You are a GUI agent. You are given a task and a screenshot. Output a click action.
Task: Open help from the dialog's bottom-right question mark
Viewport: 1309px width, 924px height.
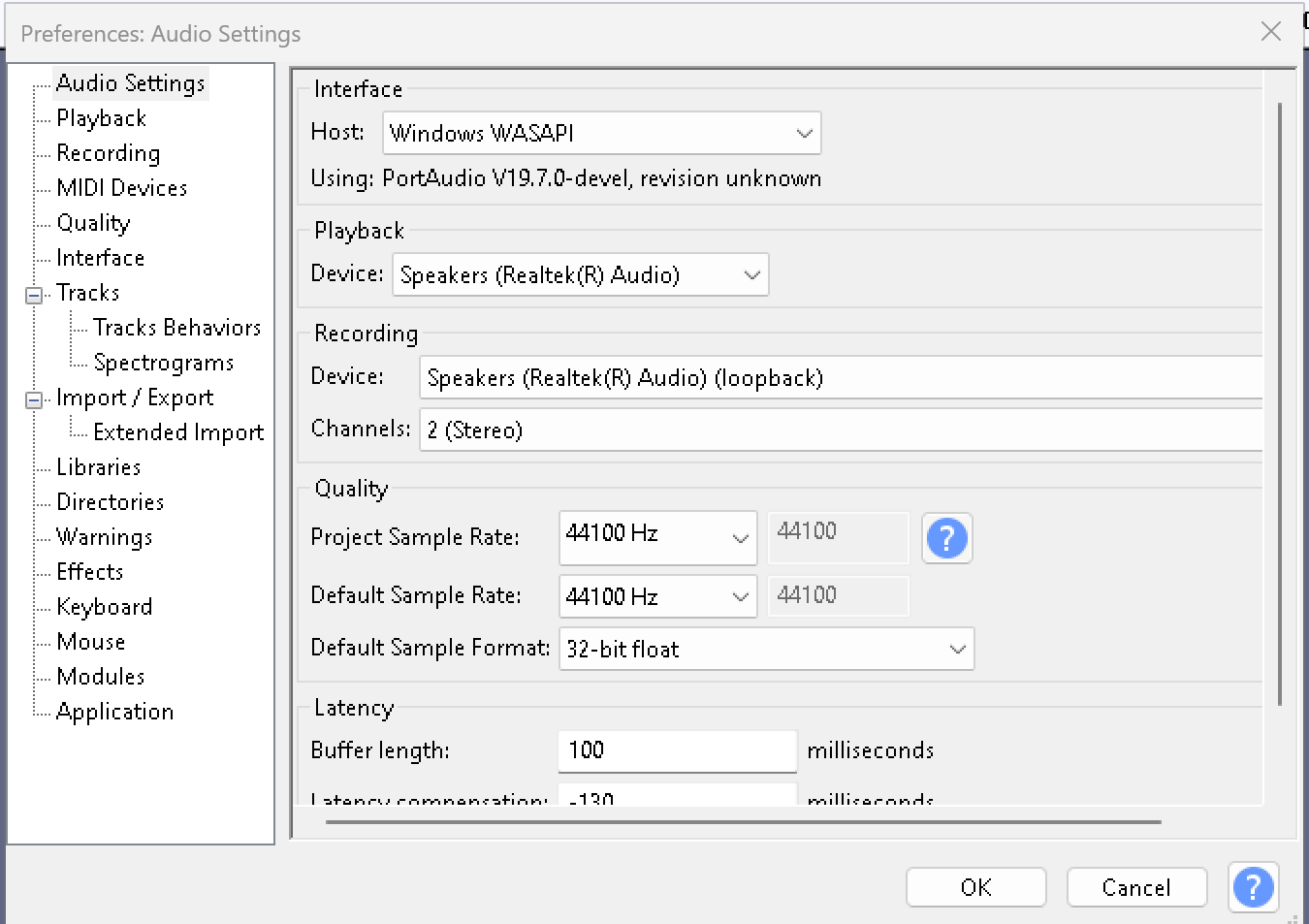pyautogui.click(x=1253, y=887)
